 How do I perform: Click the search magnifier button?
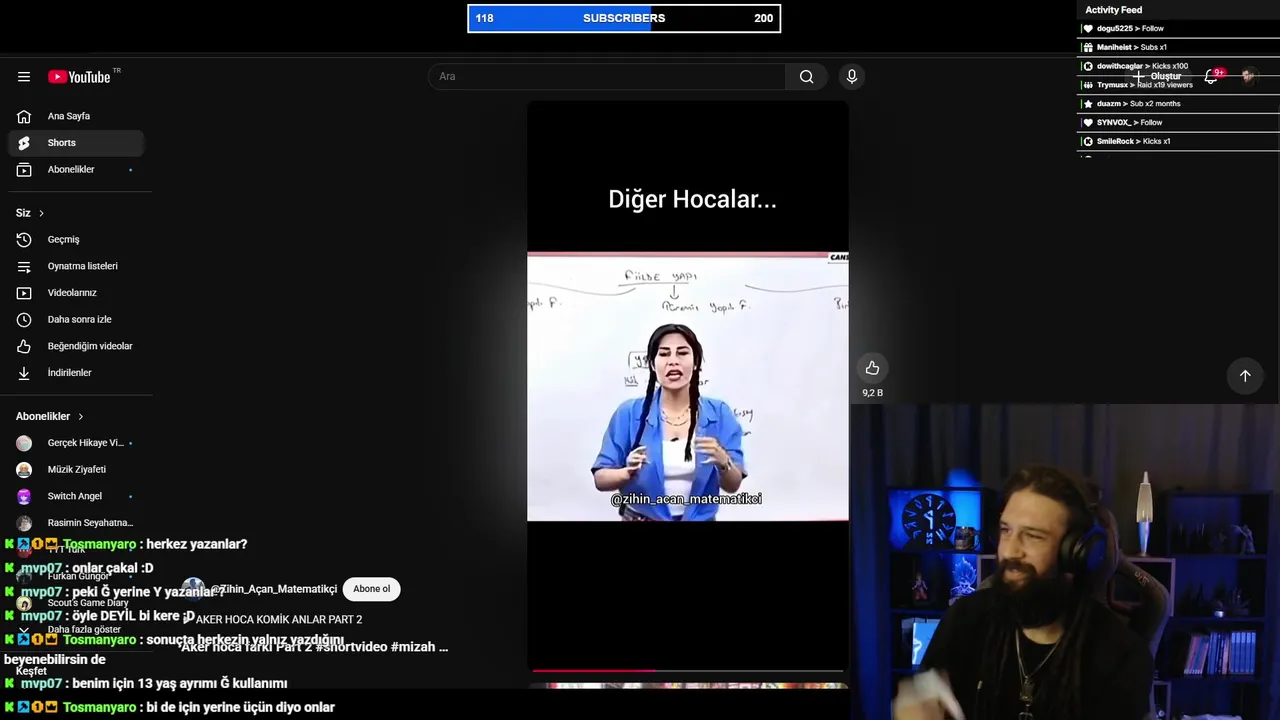click(806, 77)
